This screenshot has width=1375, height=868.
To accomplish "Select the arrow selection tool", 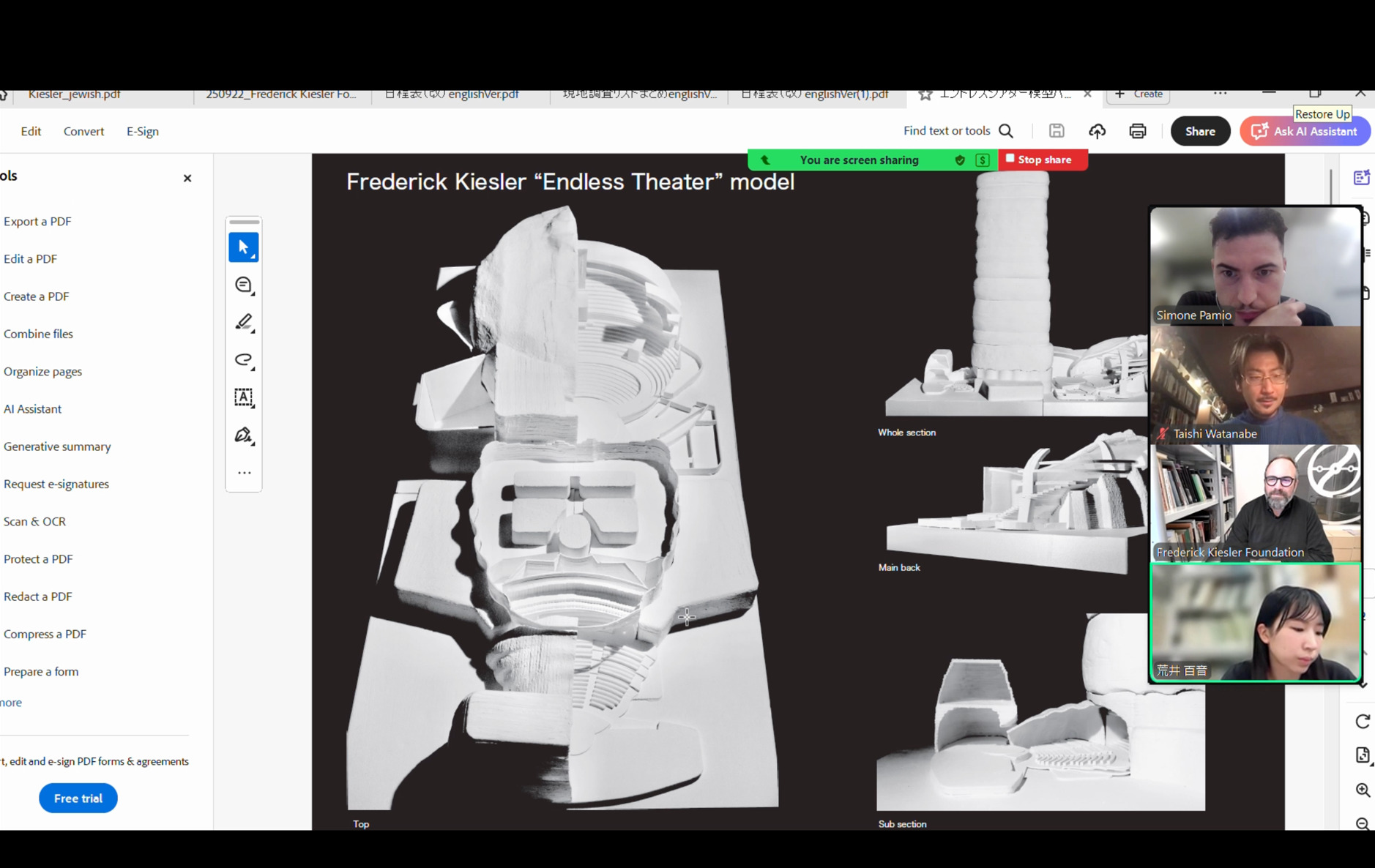I will coord(243,247).
